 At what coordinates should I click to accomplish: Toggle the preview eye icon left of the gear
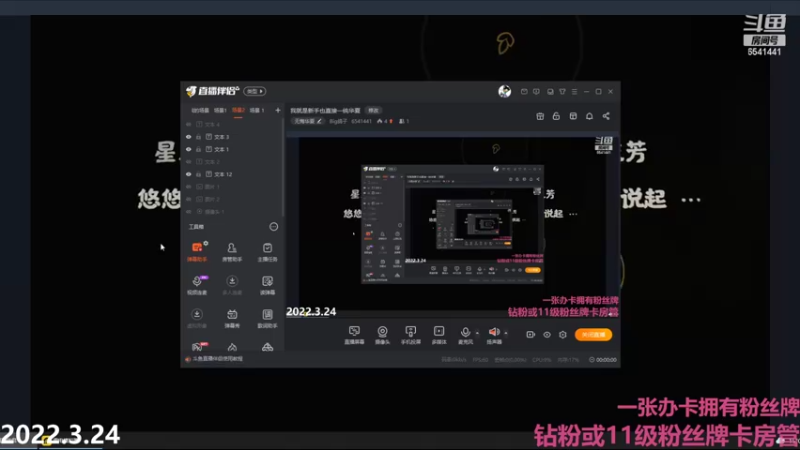click(546, 335)
